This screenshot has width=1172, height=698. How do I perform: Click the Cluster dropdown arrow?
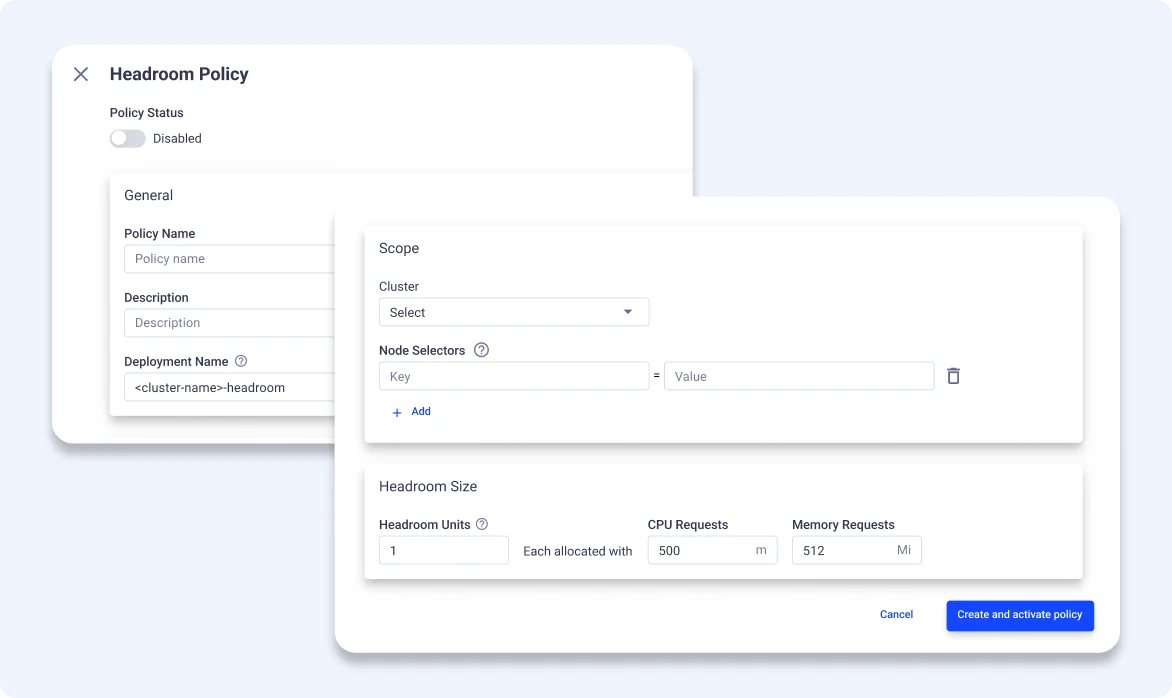[628, 312]
